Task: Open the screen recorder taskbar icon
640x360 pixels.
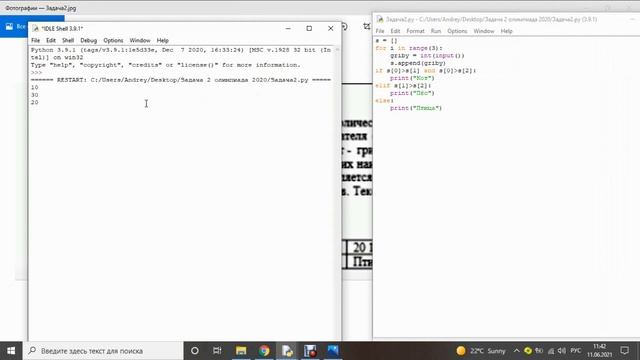Action: point(310,351)
